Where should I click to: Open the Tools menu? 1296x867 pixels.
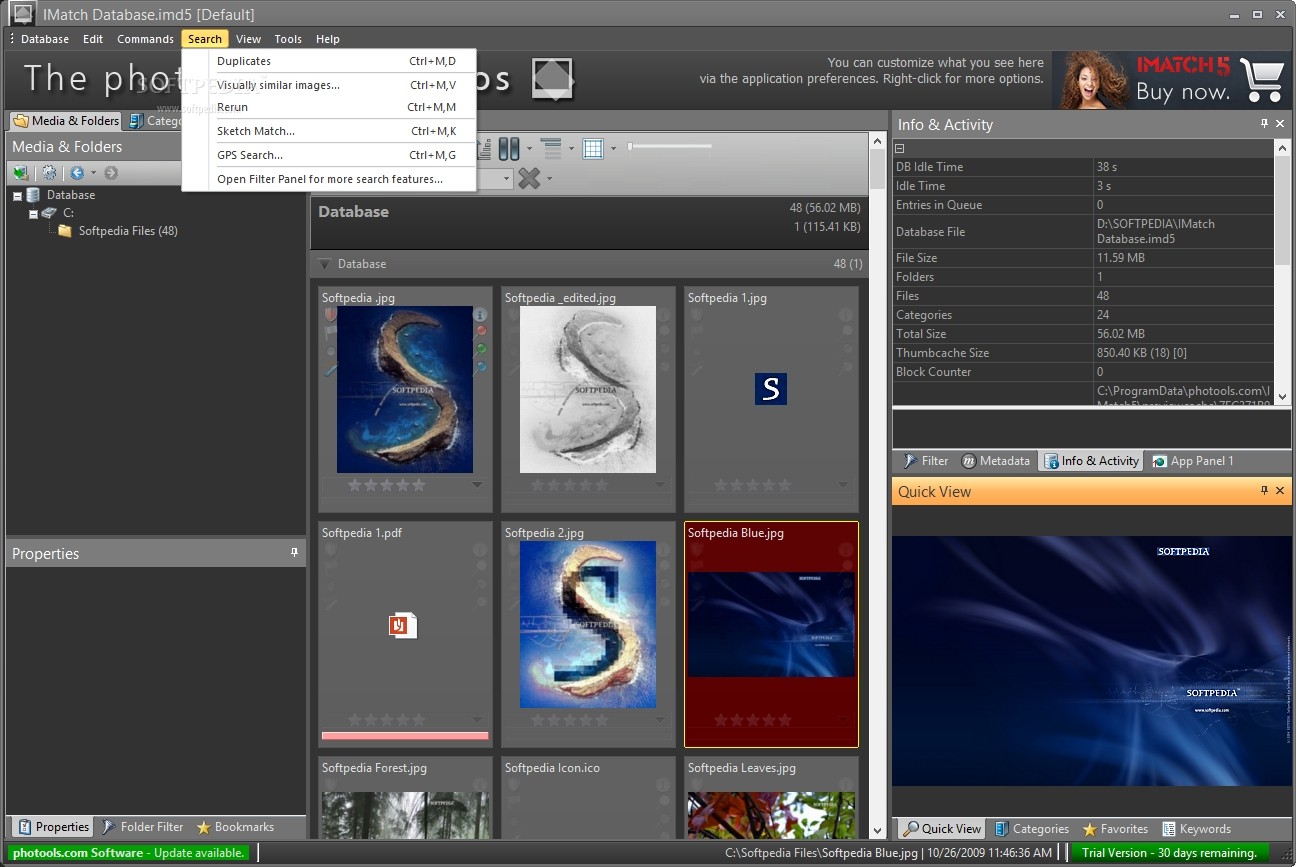coord(288,39)
